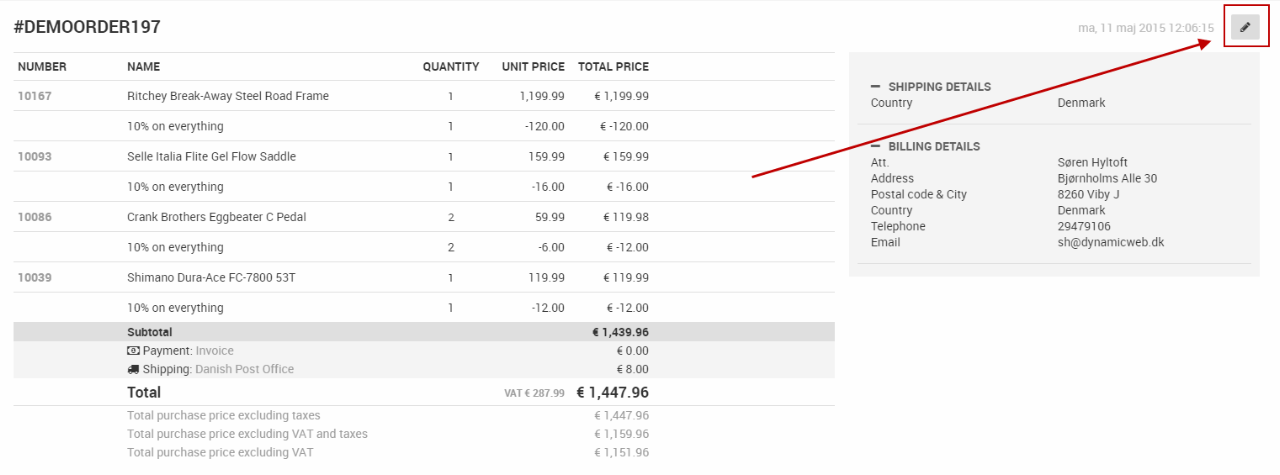Open product number 10167

point(34,96)
